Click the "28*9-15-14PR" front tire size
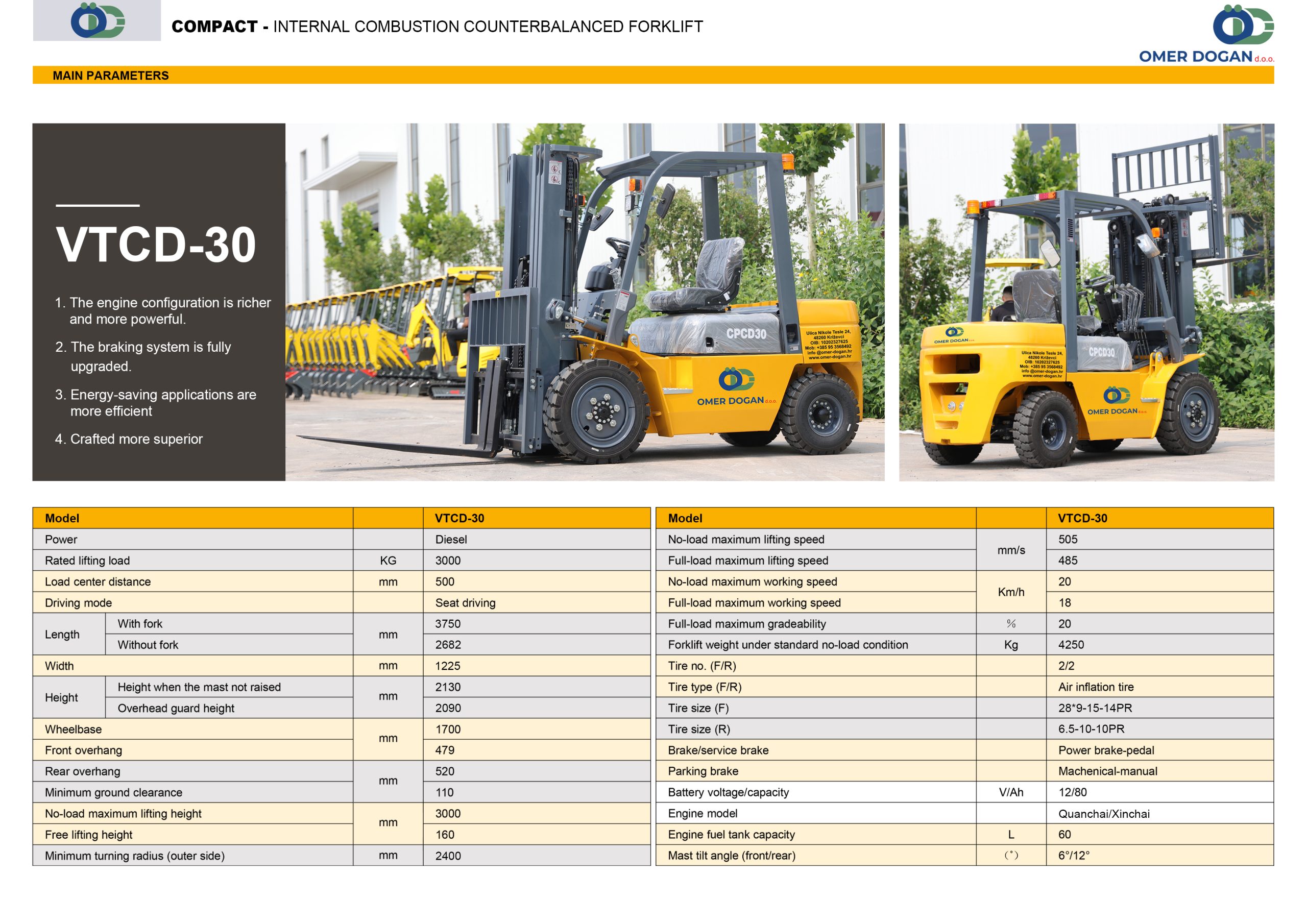 pos(1095,708)
